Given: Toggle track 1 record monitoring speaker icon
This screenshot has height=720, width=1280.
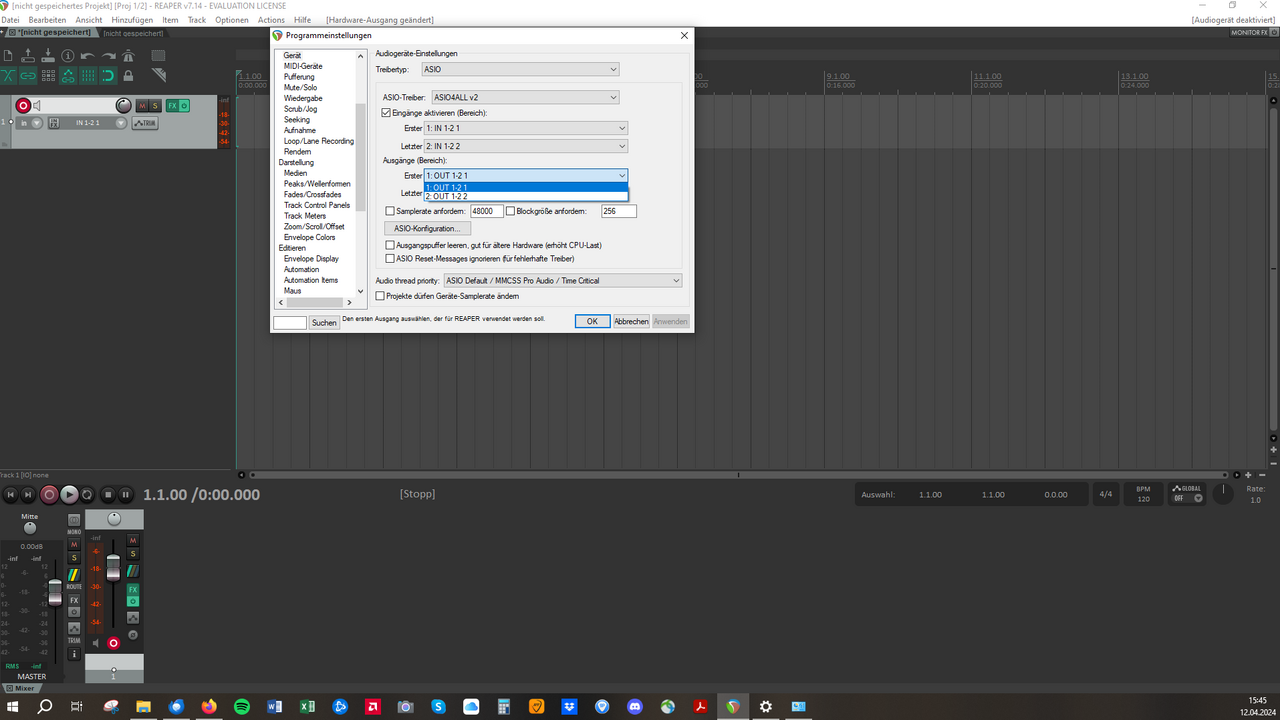Looking at the screenshot, I should (x=37, y=106).
